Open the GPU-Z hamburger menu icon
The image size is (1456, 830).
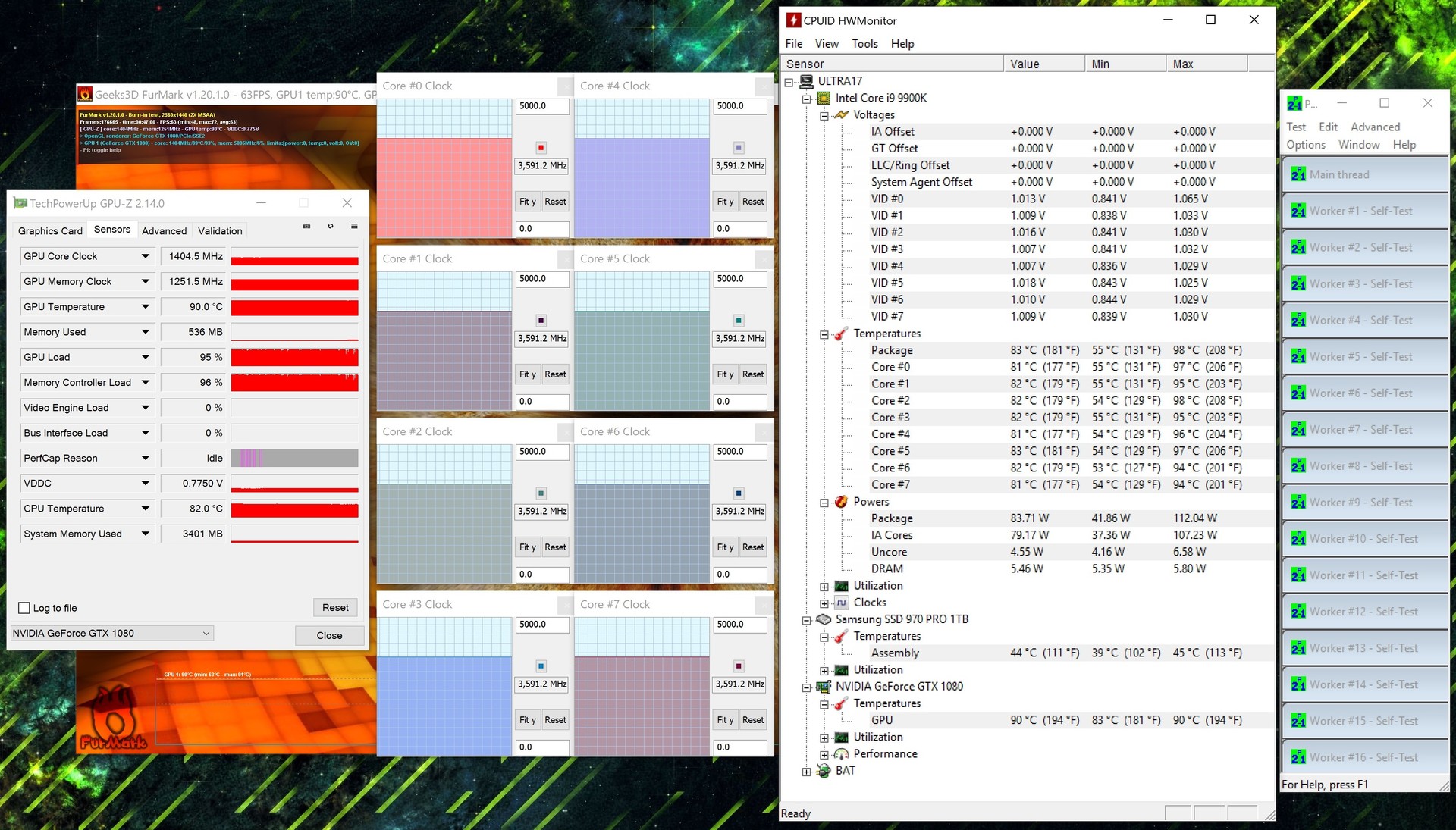click(x=354, y=226)
